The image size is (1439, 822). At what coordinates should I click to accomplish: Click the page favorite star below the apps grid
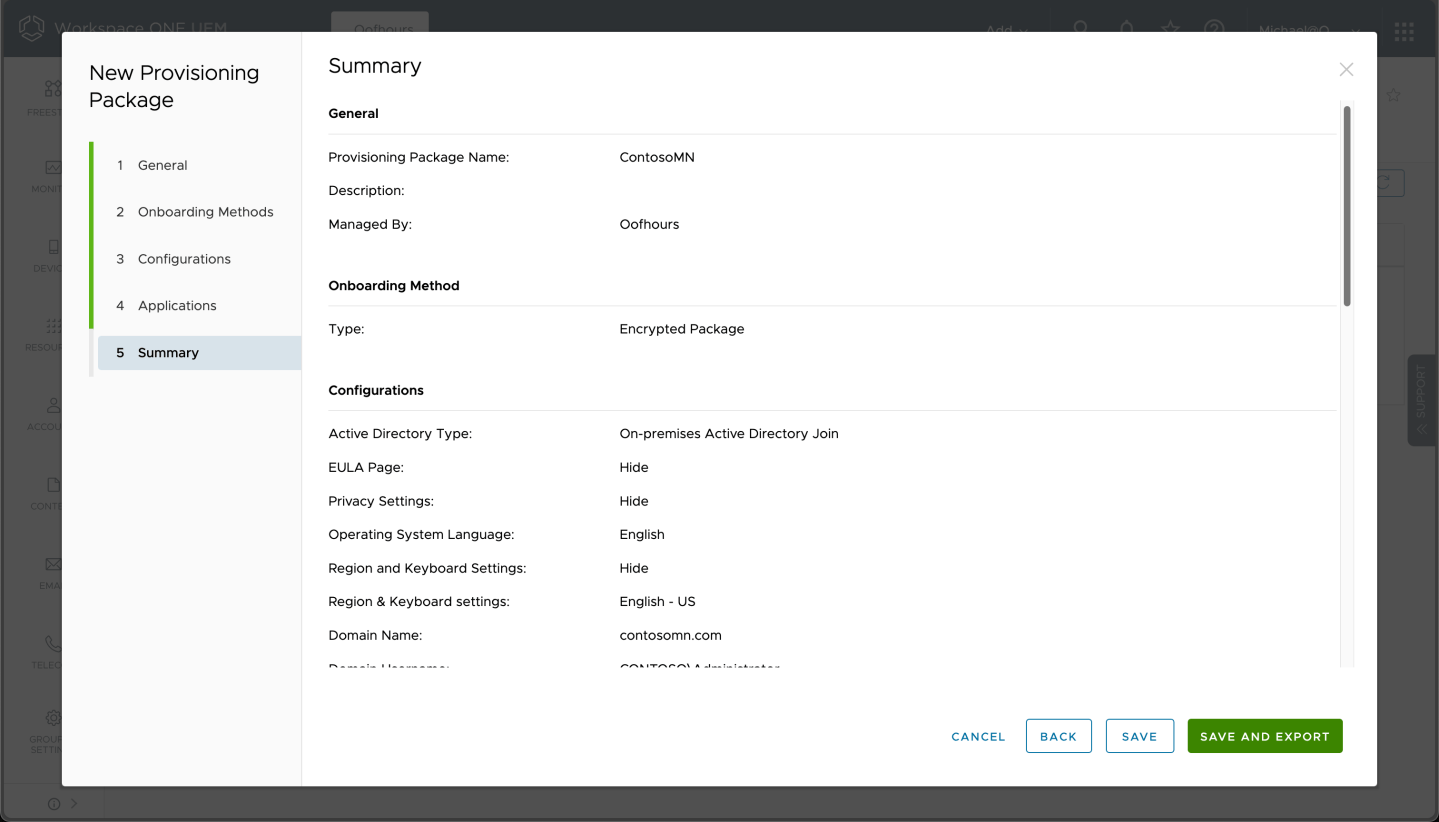point(1393,95)
